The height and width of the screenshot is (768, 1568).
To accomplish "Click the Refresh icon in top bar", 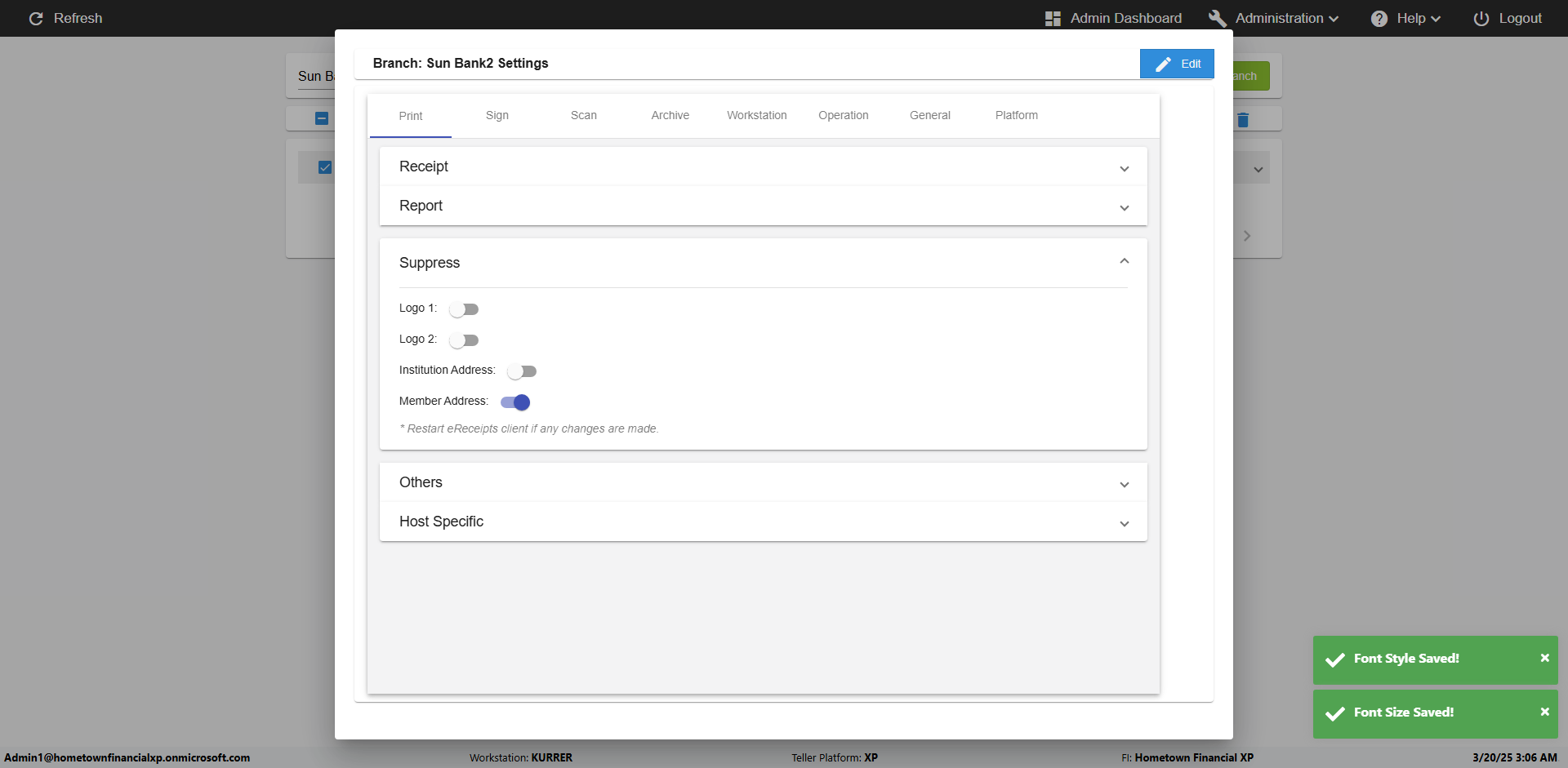I will [x=36, y=18].
